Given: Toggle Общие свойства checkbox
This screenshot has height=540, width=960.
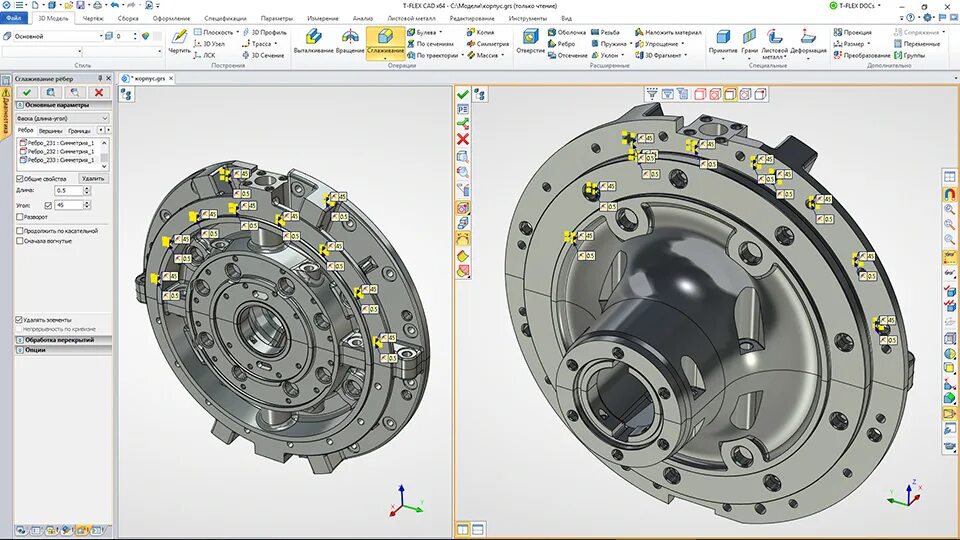Looking at the screenshot, I should [x=20, y=179].
